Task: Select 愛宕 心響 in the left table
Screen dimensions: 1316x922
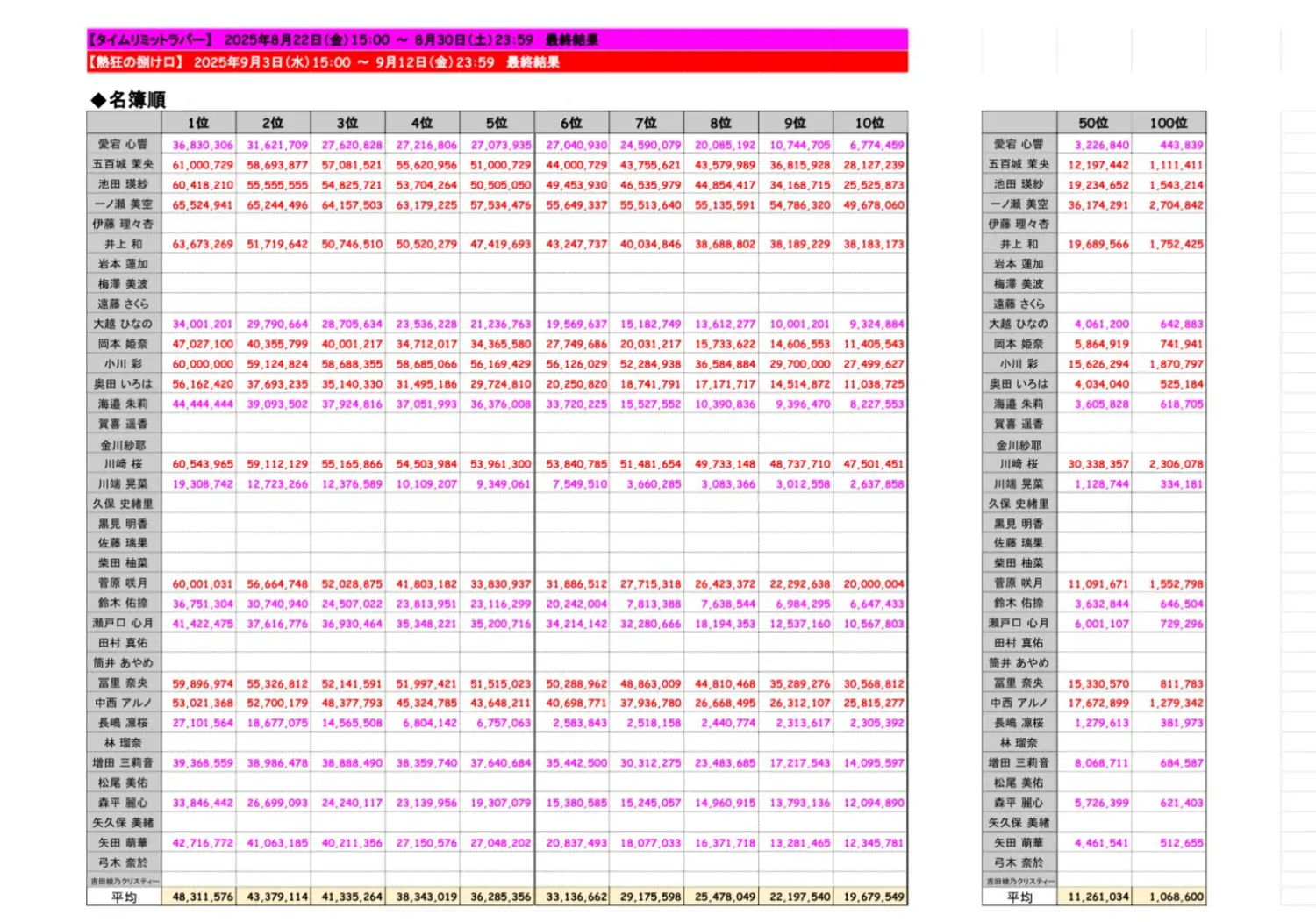Action: tap(123, 145)
